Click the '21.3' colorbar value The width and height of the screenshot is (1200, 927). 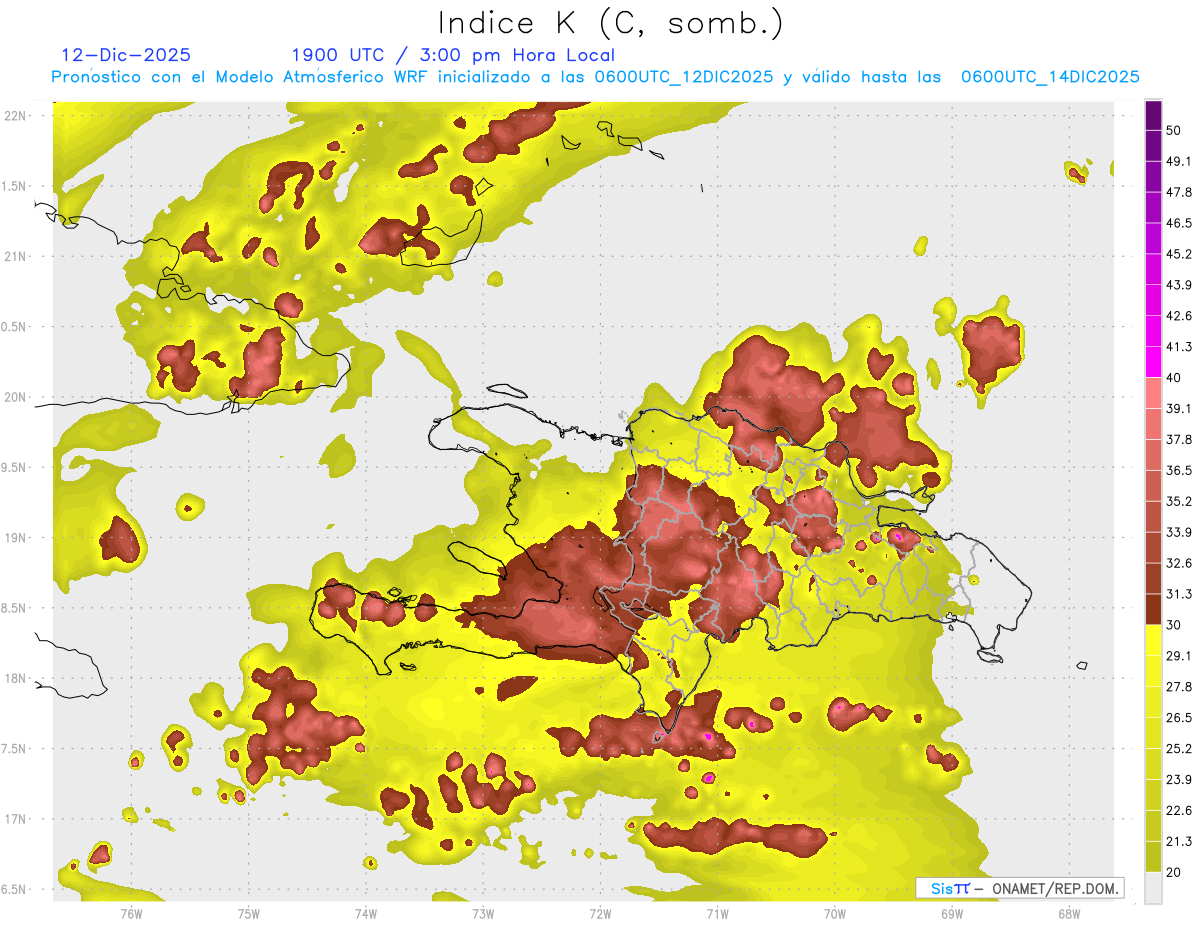pyautogui.click(x=1179, y=841)
